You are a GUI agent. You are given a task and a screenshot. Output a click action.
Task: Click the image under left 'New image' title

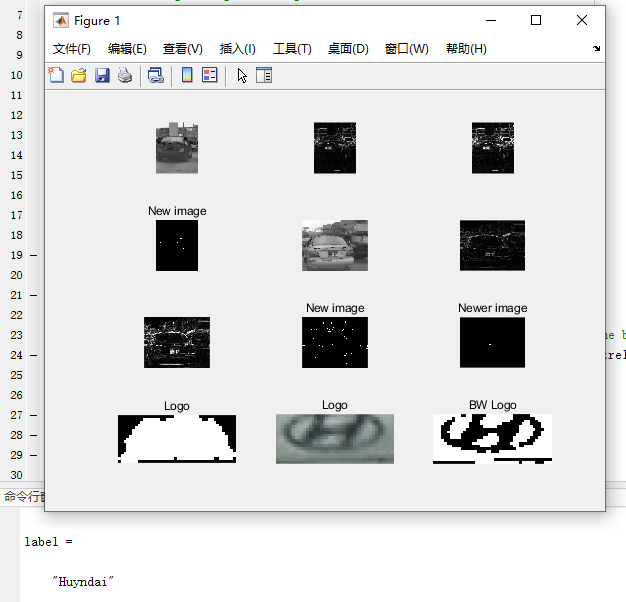pyautogui.click(x=177, y=245)
